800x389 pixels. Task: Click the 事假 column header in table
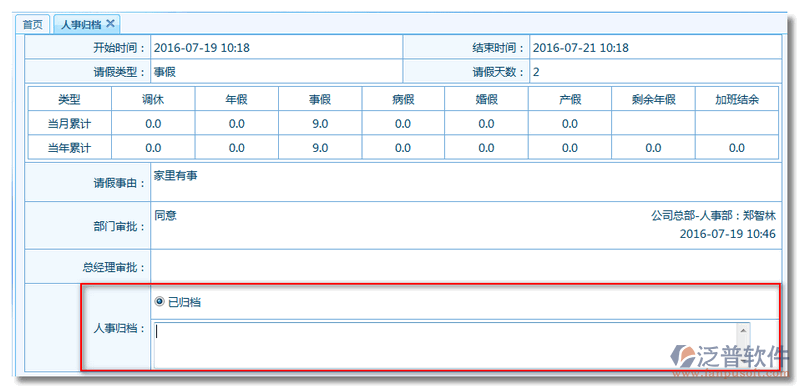point(320,100)
